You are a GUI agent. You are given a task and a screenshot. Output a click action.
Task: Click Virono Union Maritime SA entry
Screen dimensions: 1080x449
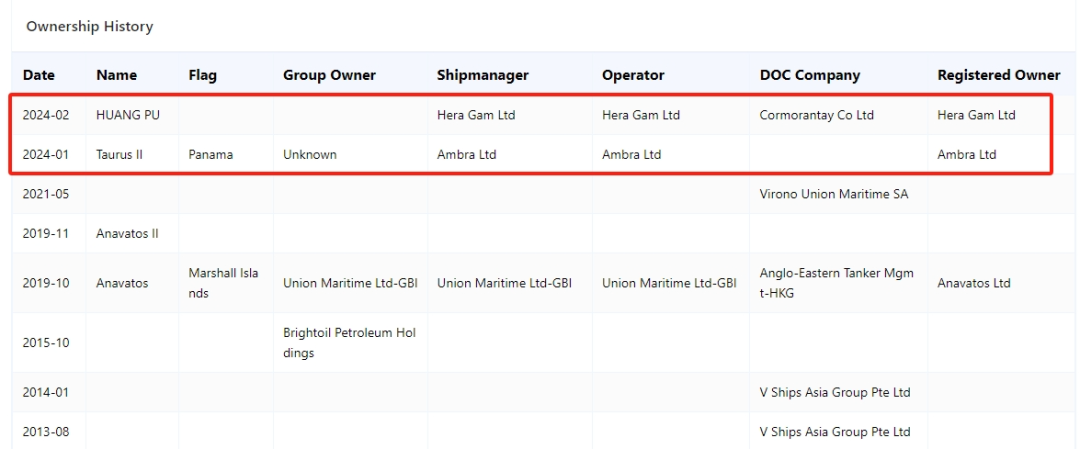833,194
